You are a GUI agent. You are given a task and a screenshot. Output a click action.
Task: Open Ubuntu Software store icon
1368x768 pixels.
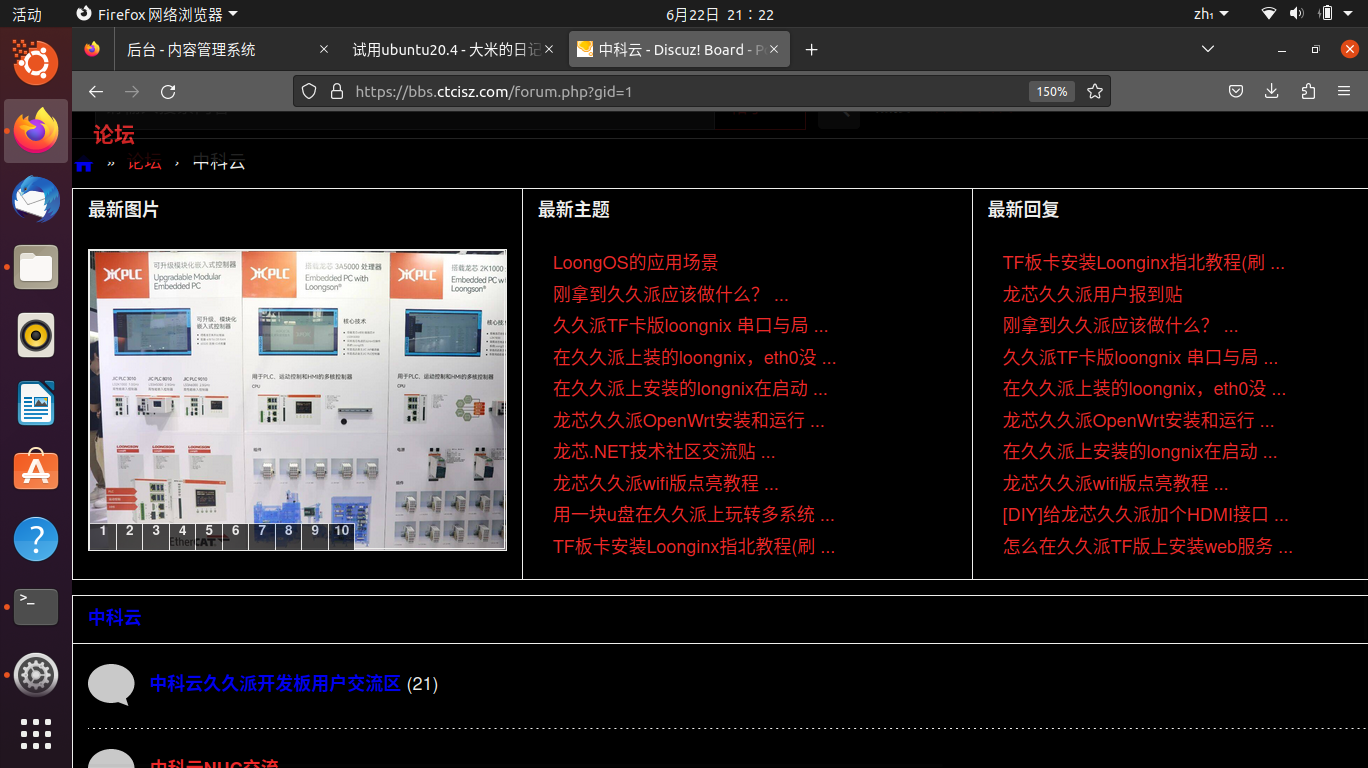click(x=36, y=471)
